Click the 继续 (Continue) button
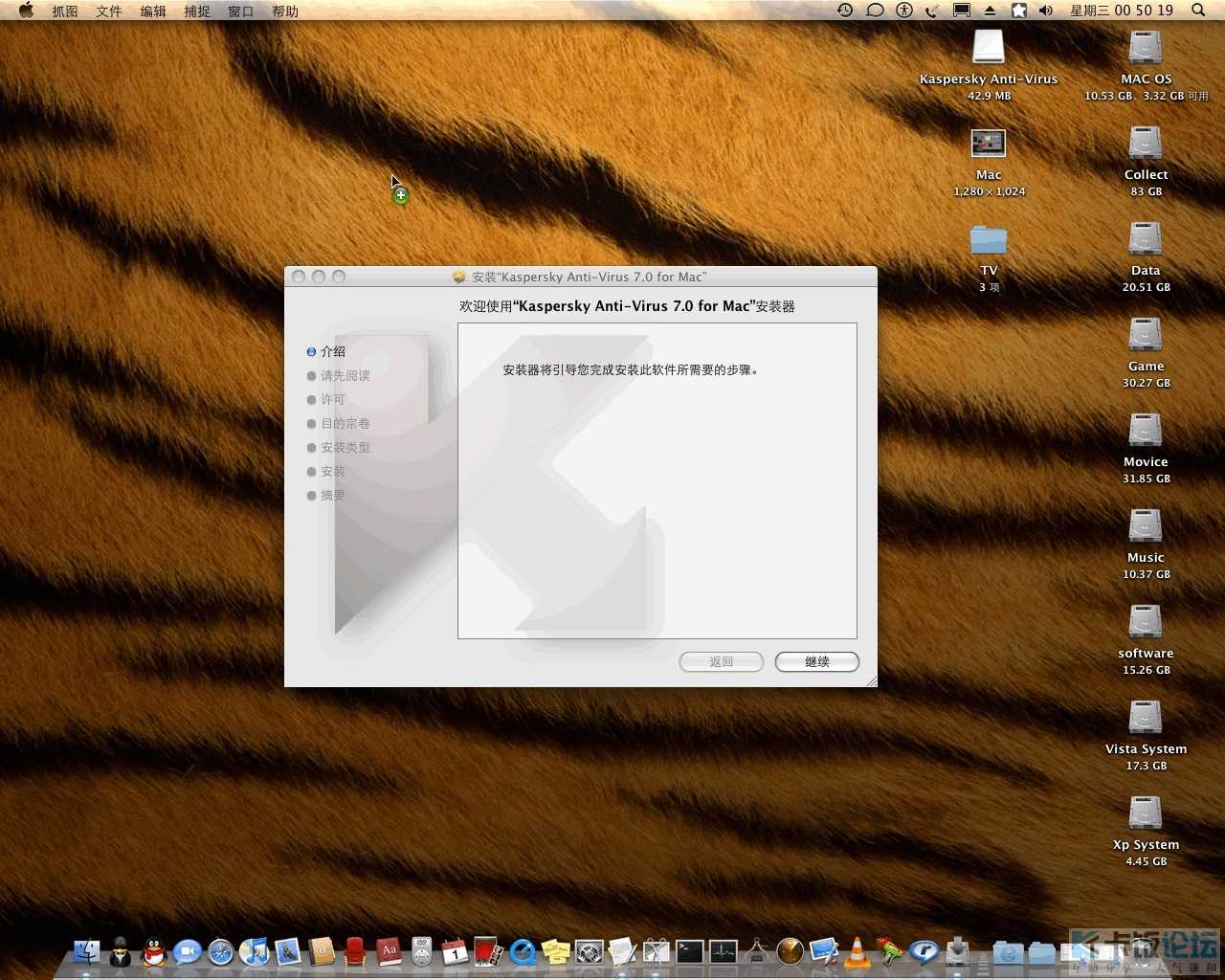This screenshot has width=1225, height=980. [817, 662]
